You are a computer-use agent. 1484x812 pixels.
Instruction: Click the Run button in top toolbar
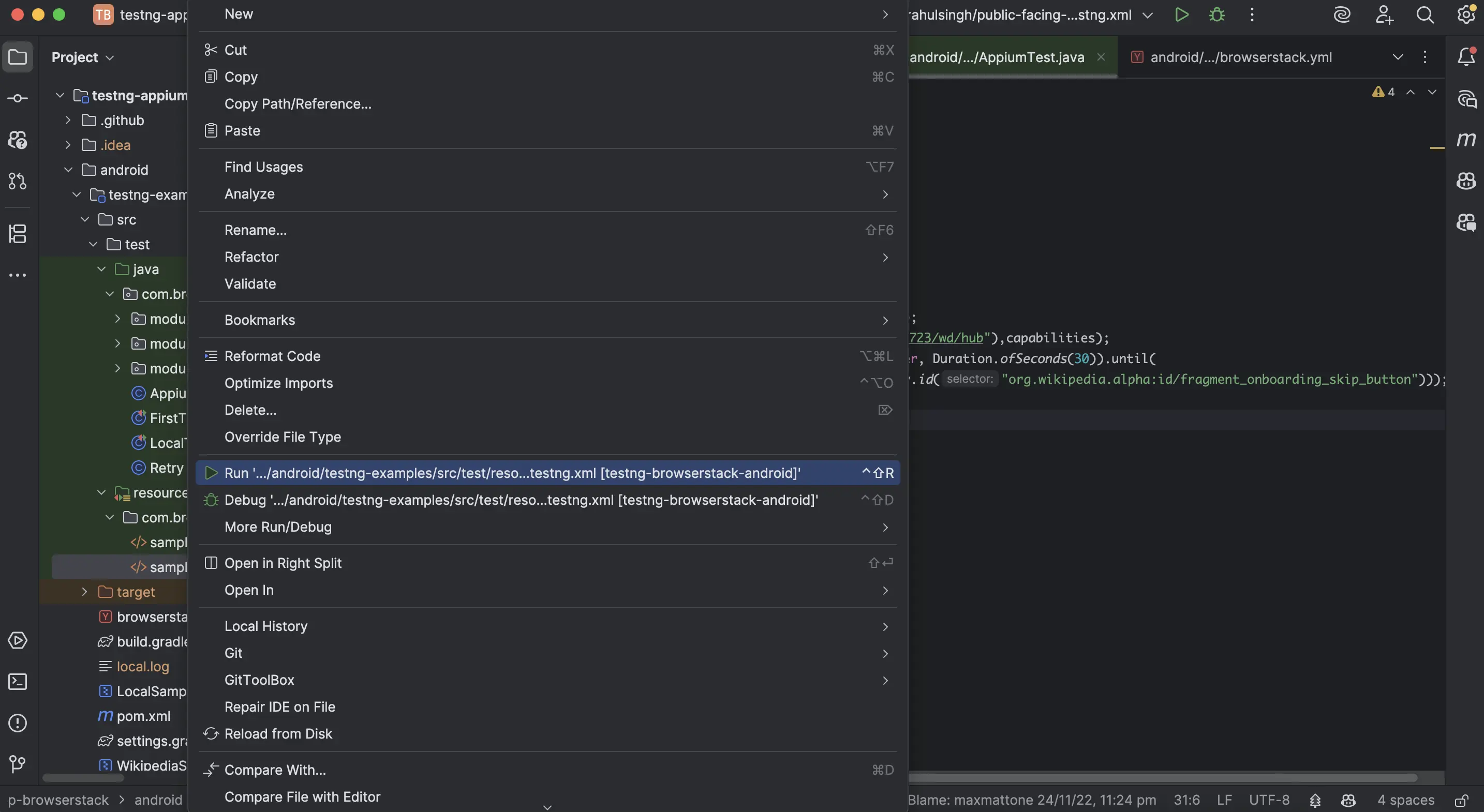tap(1181, 15)
